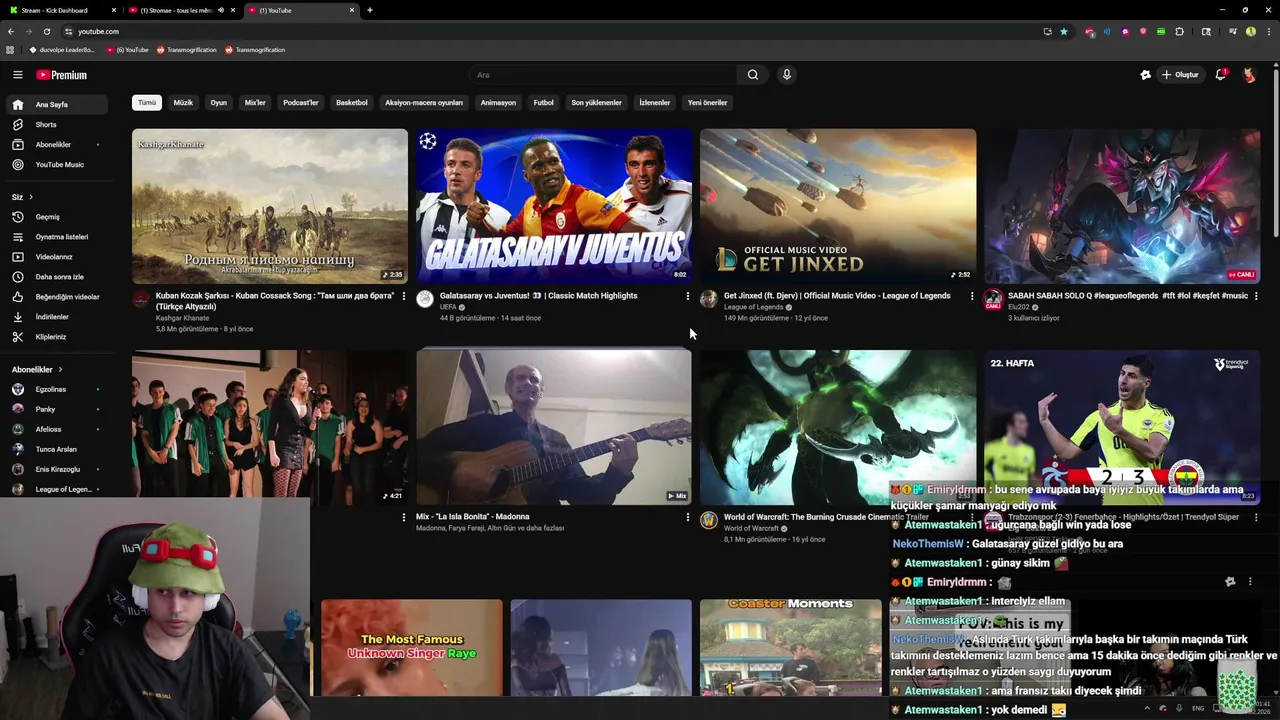This screenshot has height=720, width=1280.
Task: Select the Futbol filter chip
Action: click(x=543, y=102)
